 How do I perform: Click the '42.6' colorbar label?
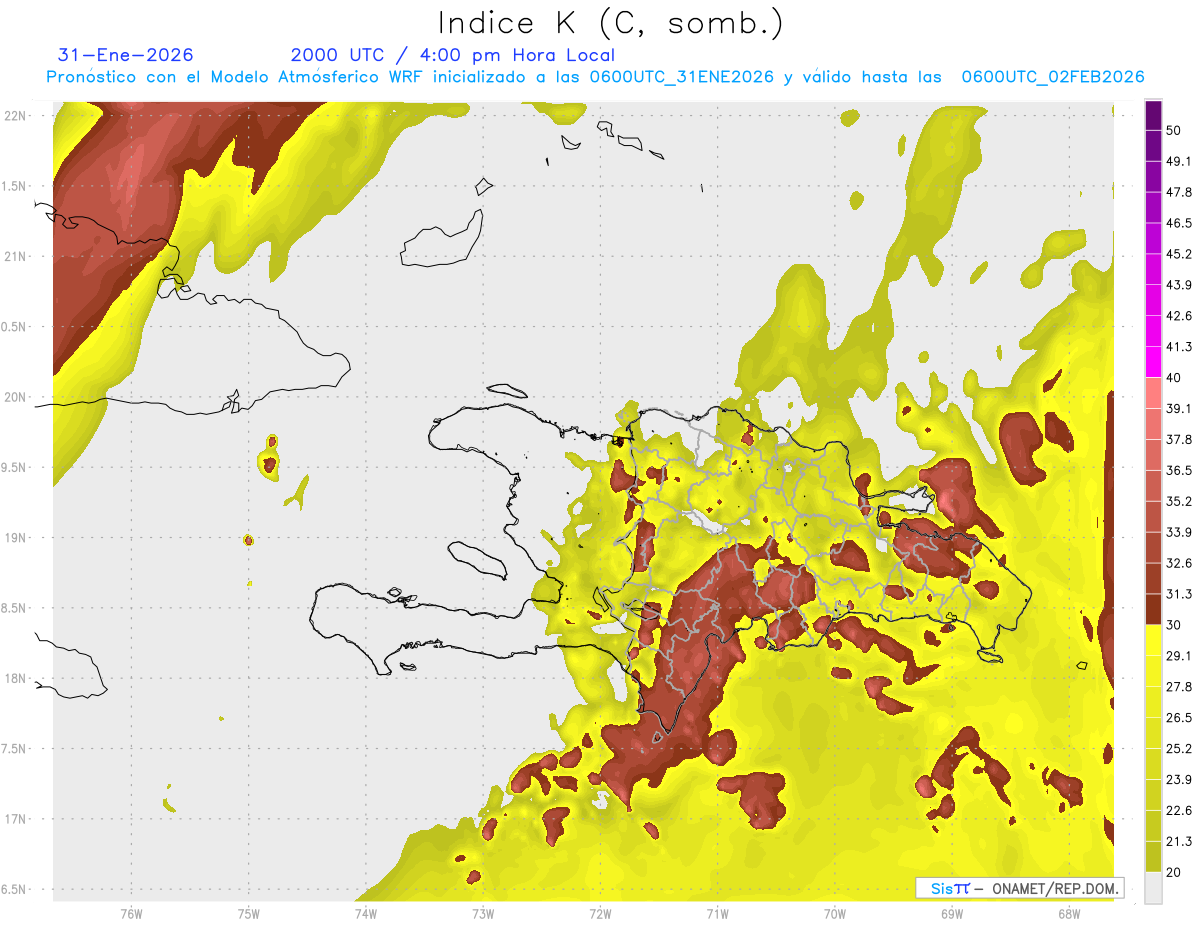click(x=1179, y=316)
